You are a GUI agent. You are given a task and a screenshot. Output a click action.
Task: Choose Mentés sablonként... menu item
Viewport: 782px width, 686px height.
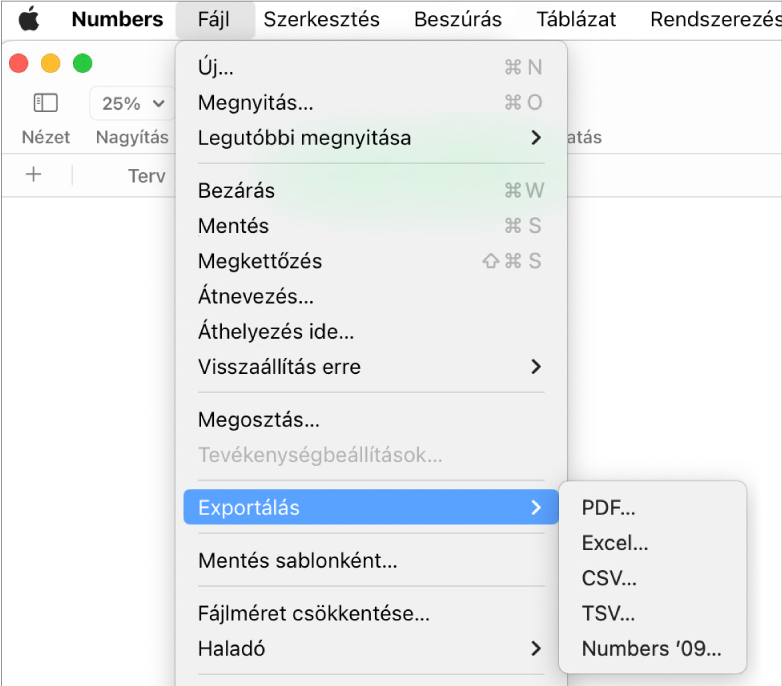[371, 560]
